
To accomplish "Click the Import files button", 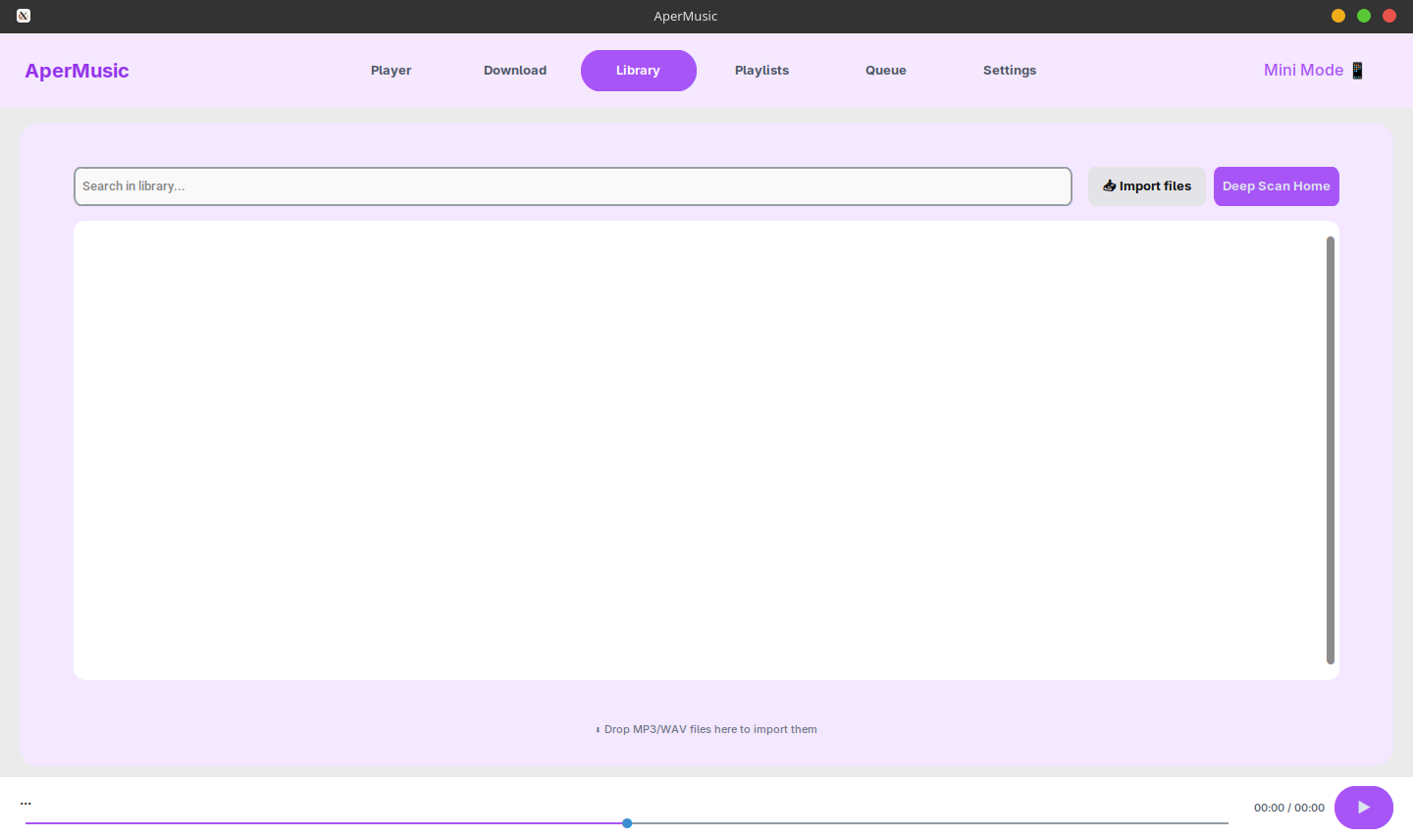I will click(1147, 186).
